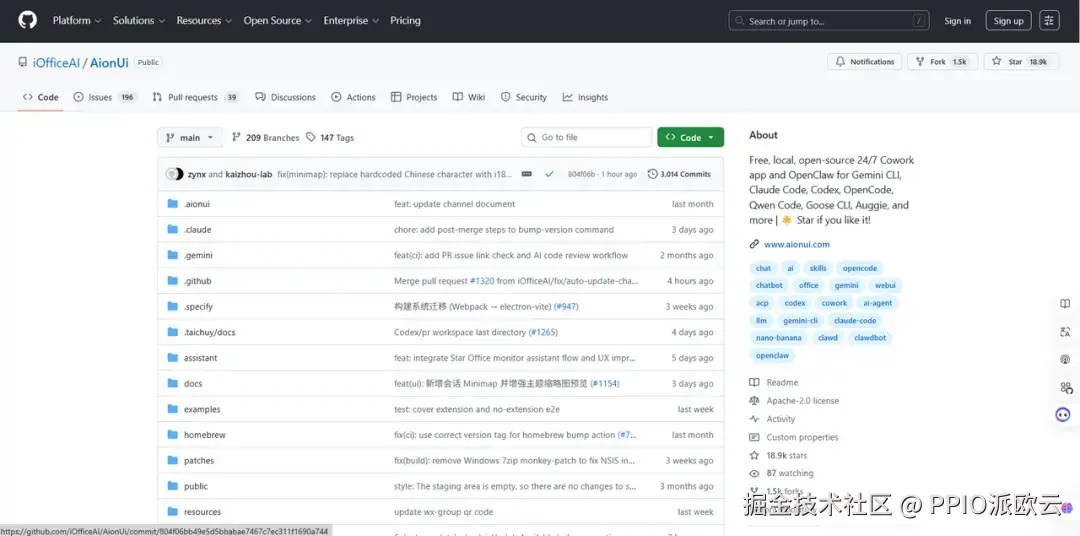Open the Readme link in About
The height and width of the screenshot is (536, 1080).
pyautogui.click(x=774, y=382)
